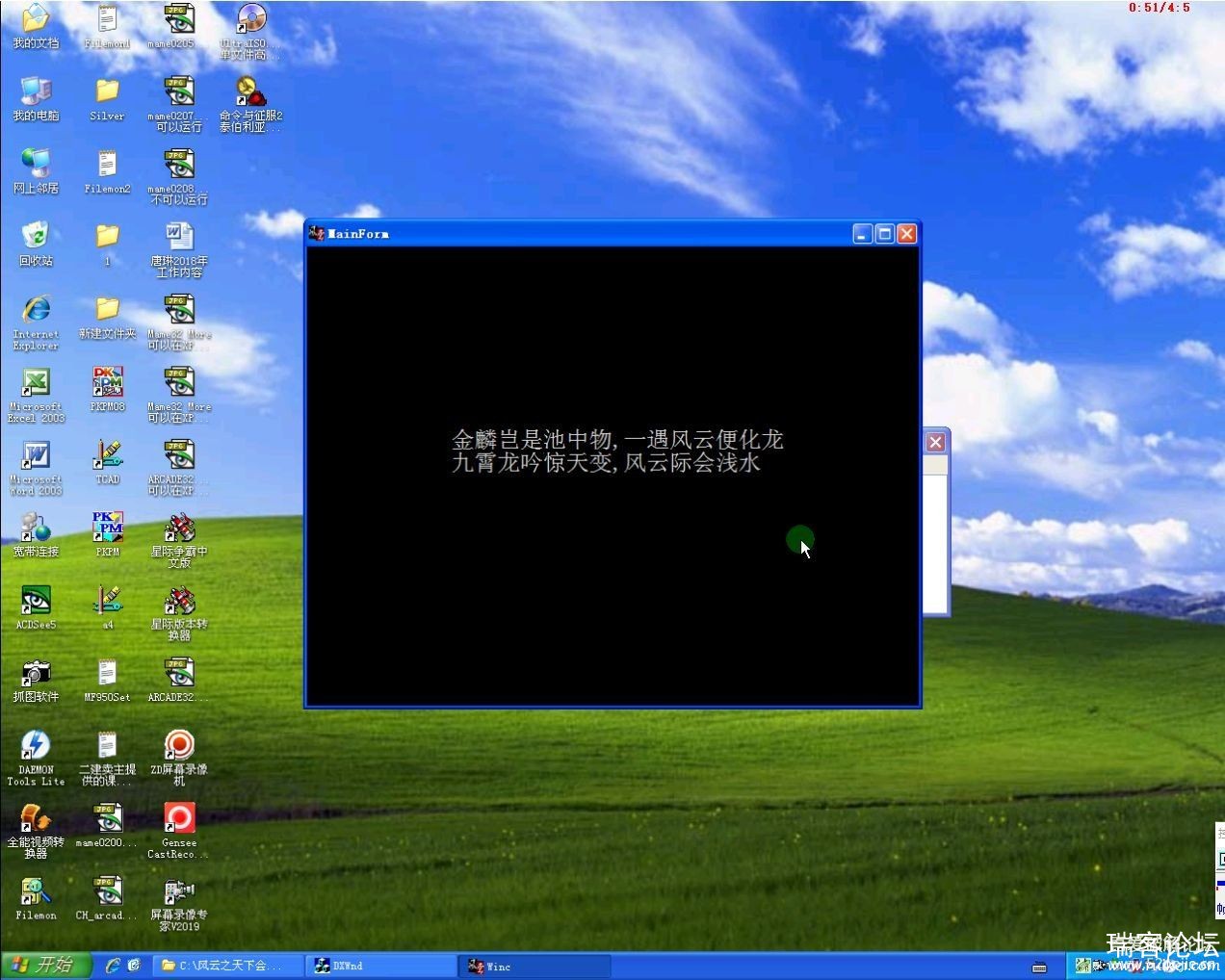Open the 唐琳2018年工作内容 Word document

coord(179,250)
